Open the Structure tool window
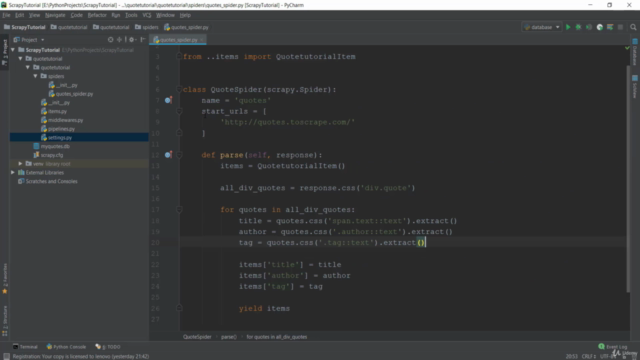 (5, 321)
